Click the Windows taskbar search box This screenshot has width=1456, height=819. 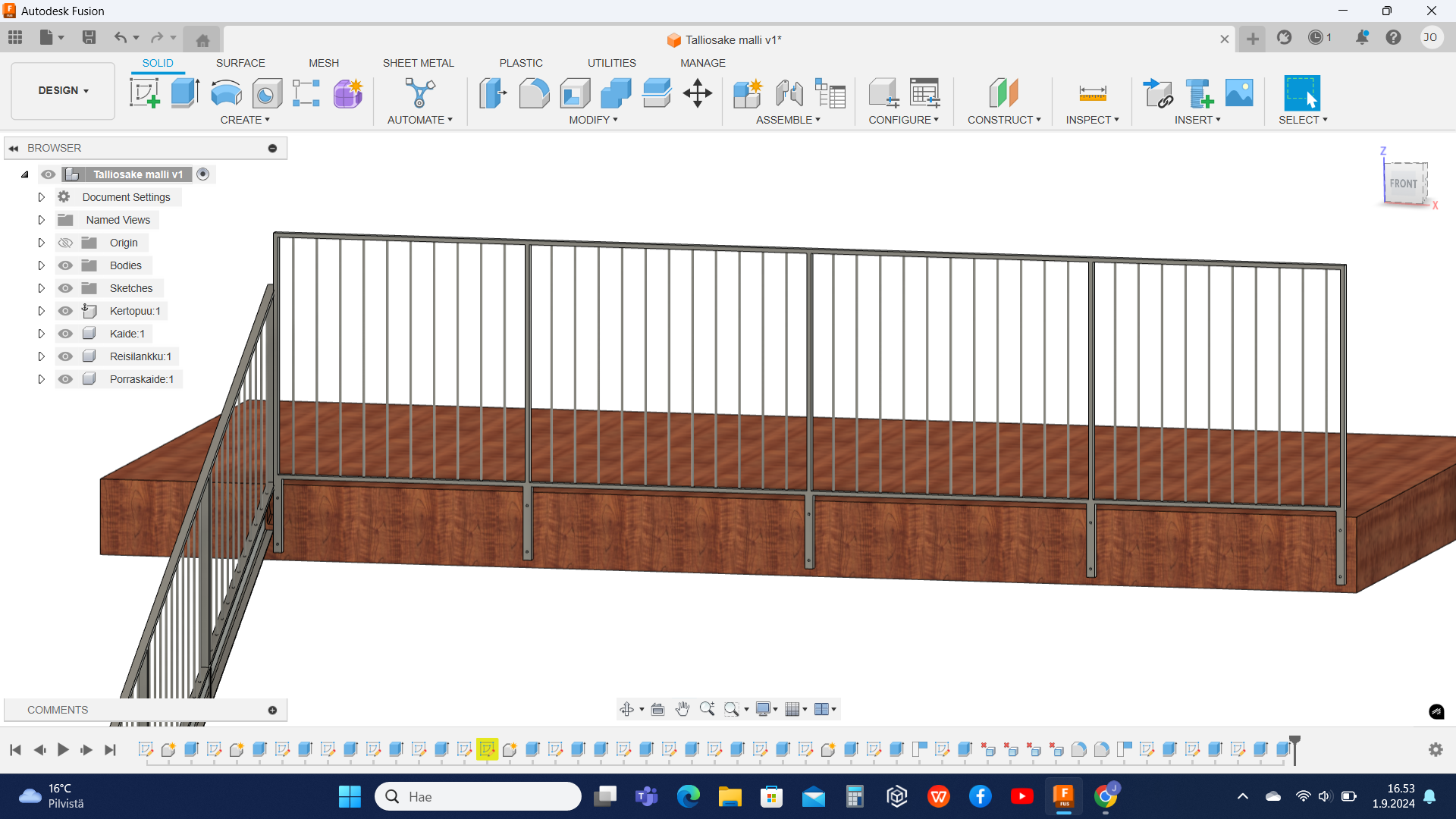(478, 796)
